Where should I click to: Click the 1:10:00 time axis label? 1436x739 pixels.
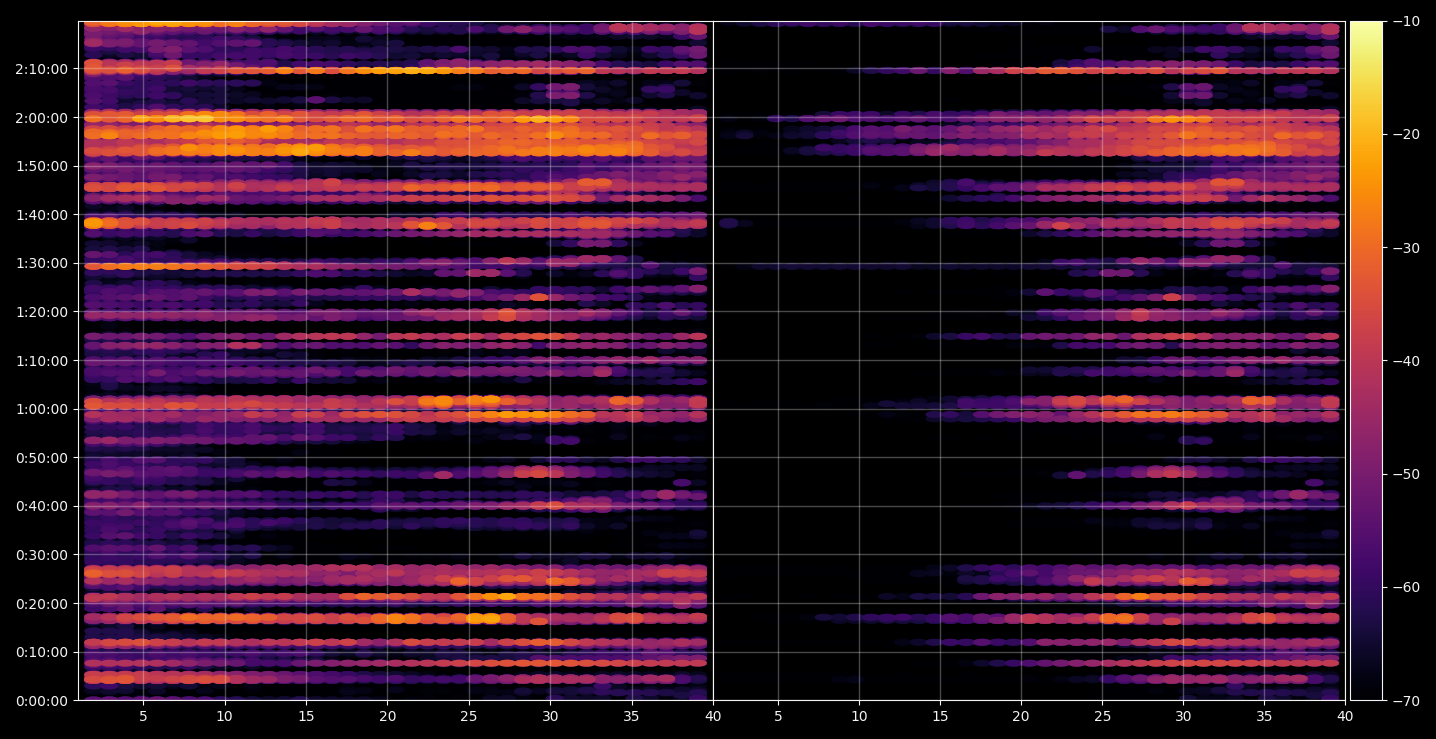tap(42, 361)
